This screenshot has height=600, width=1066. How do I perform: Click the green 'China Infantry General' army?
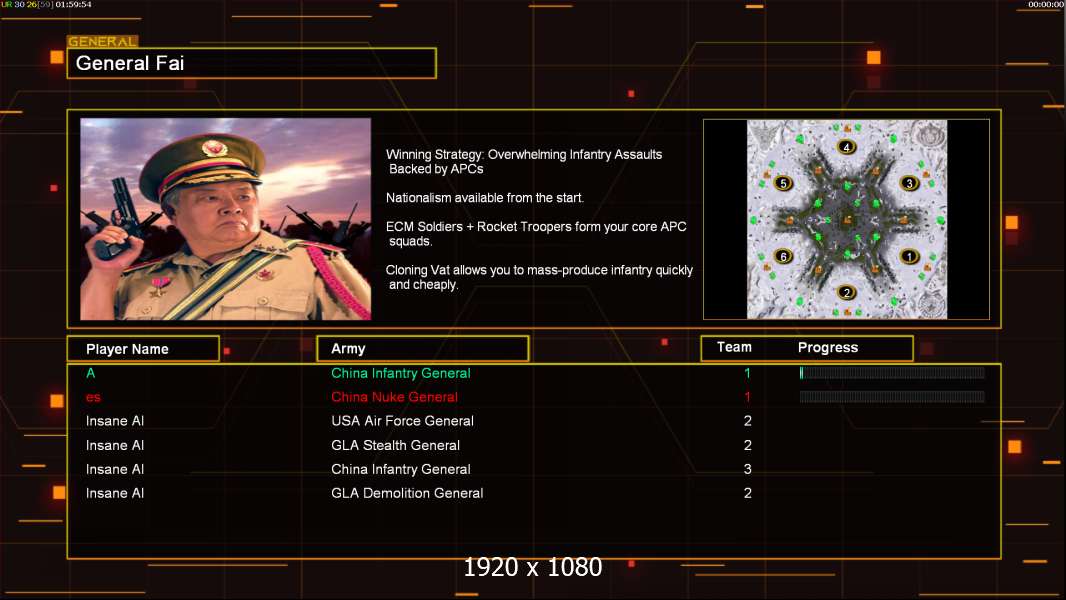point(400,373)
